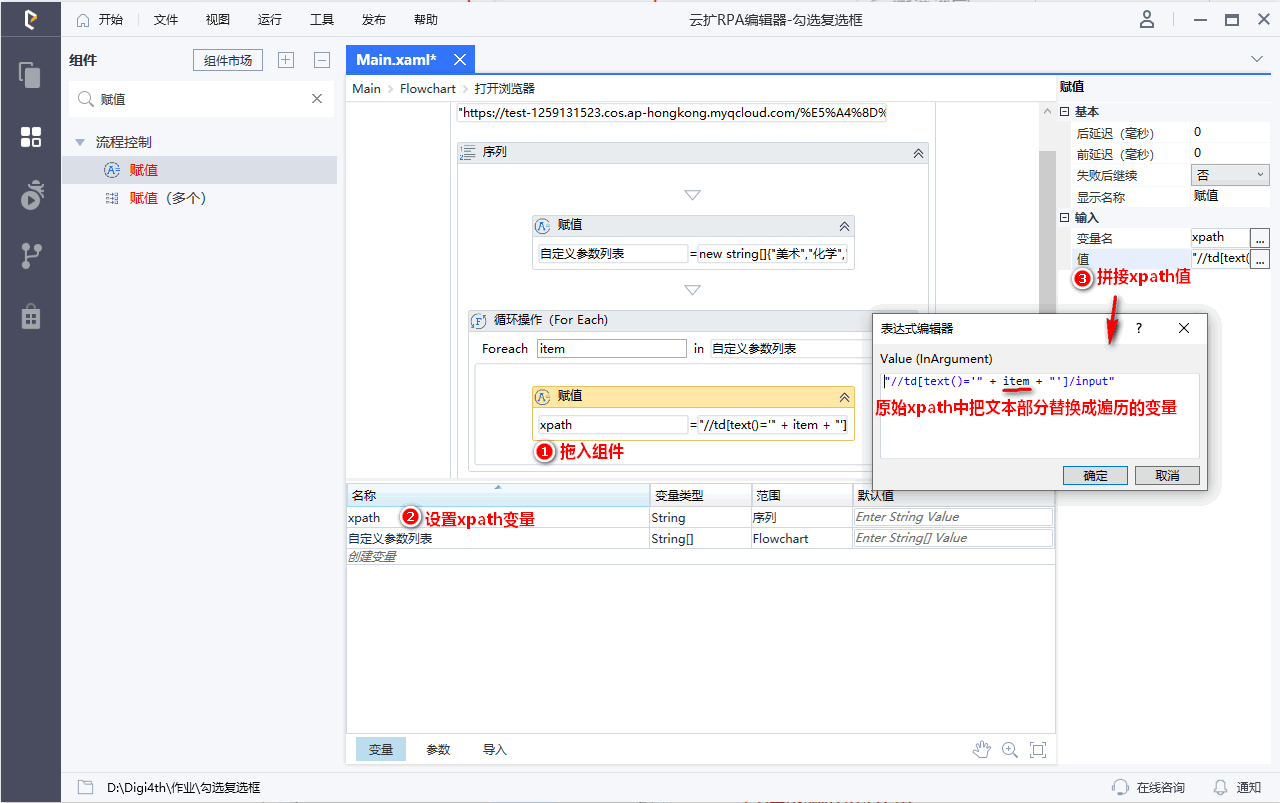This screenshot has width=1280, height=803.
Task: Click the fit-to-screen icon
Action: point(1038,750)
